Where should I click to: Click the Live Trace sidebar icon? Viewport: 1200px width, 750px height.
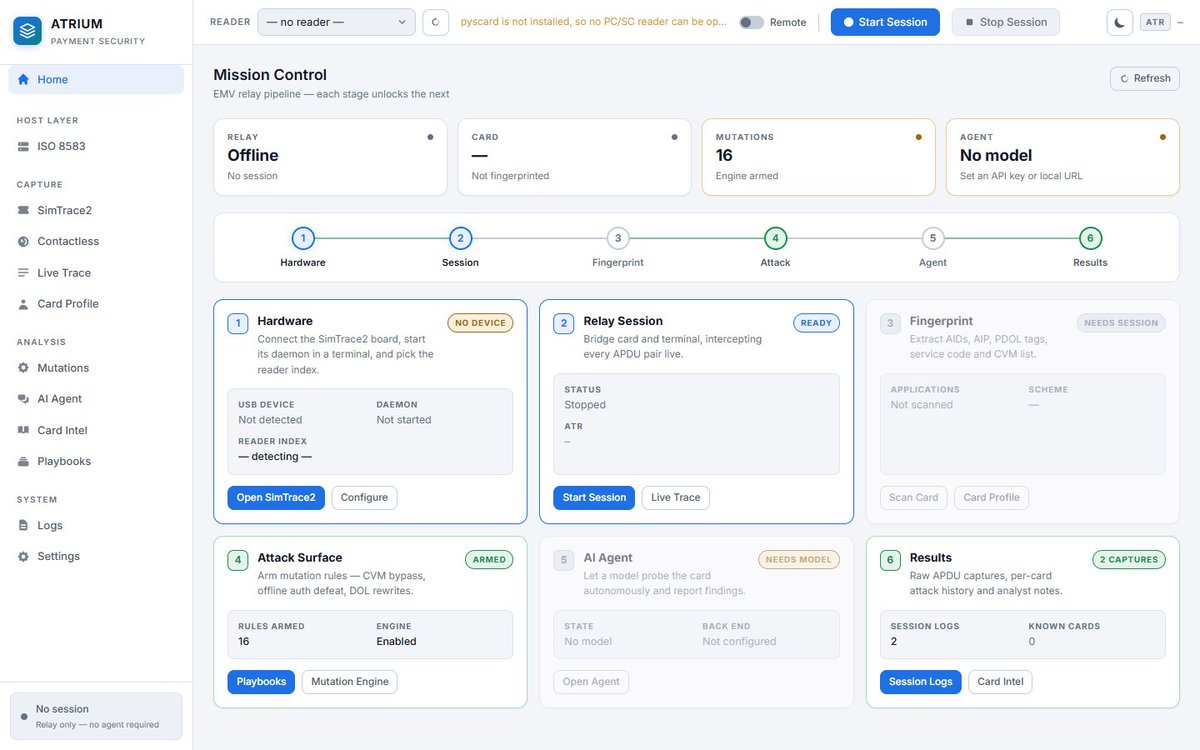pyautogui.click(x=24, y=273)
